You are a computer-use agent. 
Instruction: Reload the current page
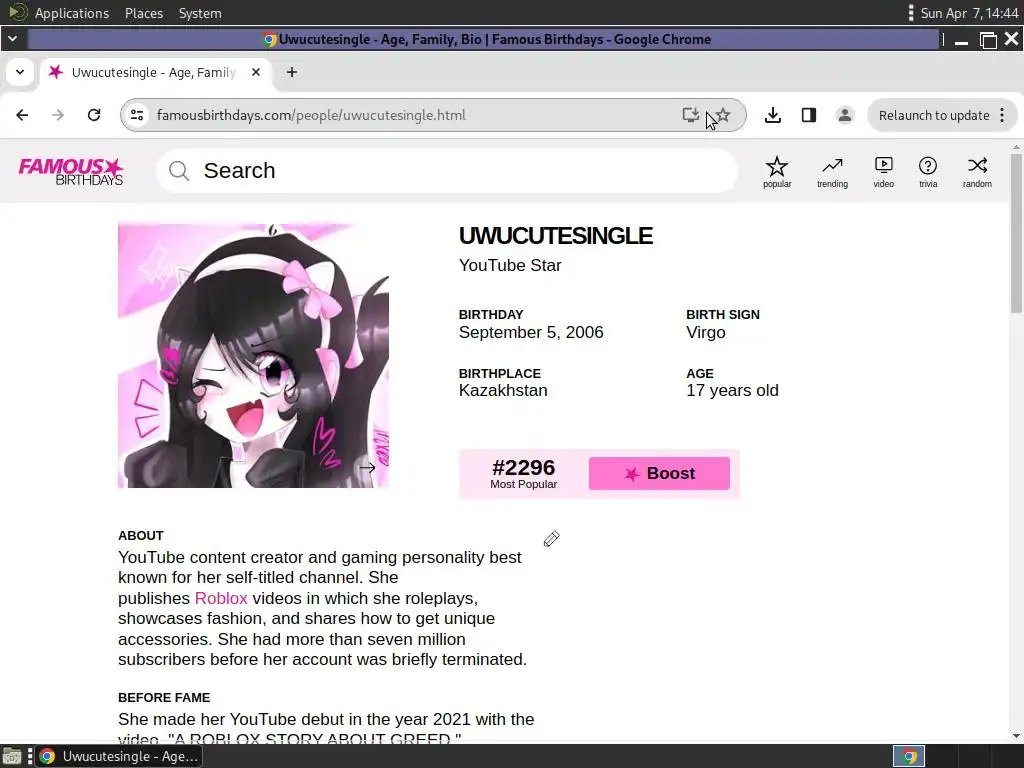point(94,115)
